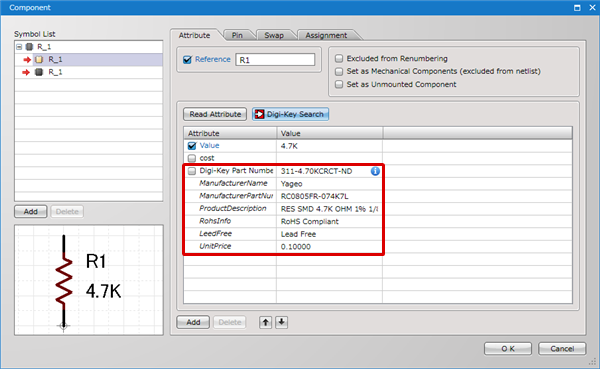Image resolution: width=600 pixels, height=369 pixels.
Task: Click the yellow symbol icon of highlighted R_1
Action: 39,59
